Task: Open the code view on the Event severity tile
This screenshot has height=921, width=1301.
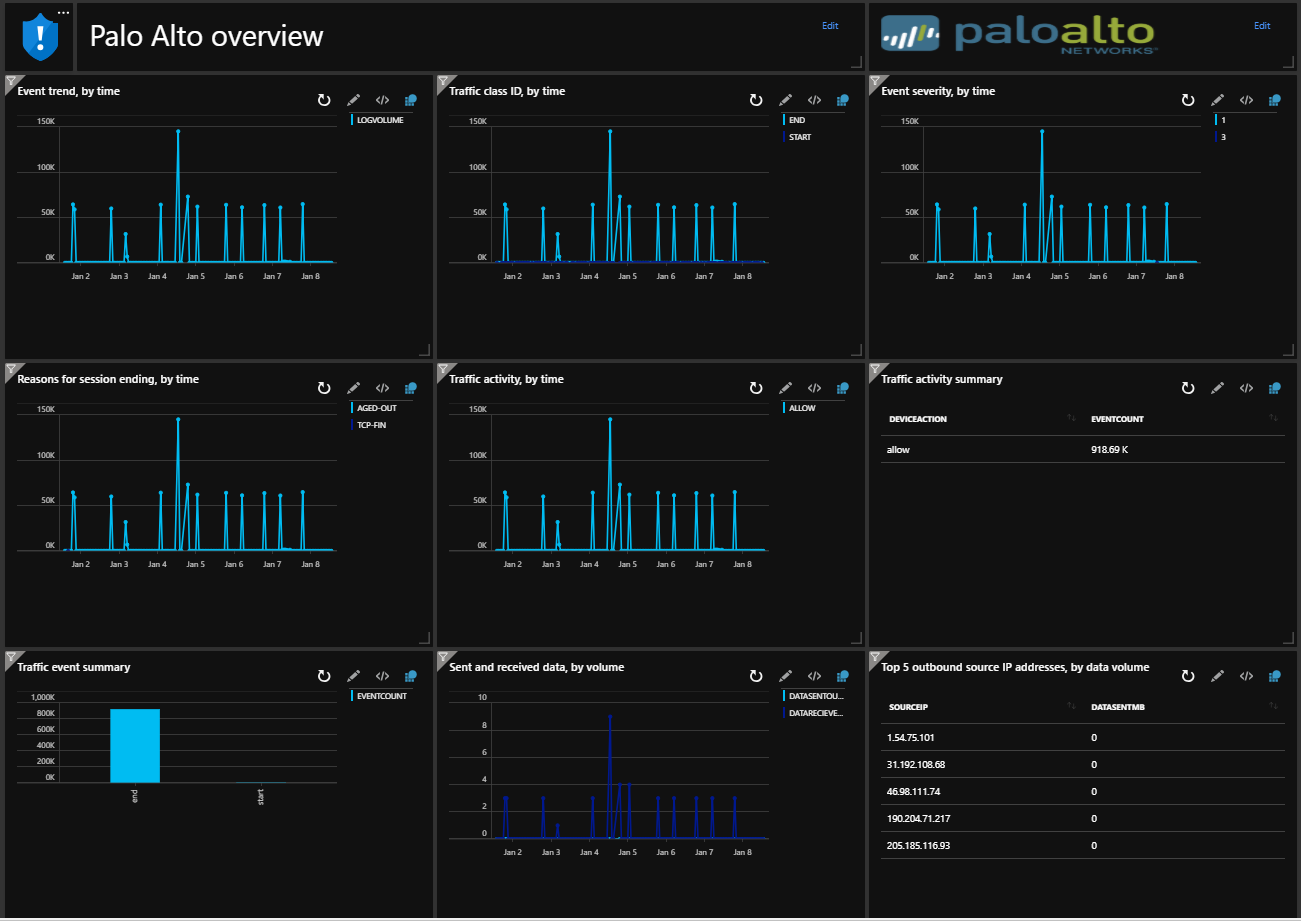Action: click(x=1246, y=100)
